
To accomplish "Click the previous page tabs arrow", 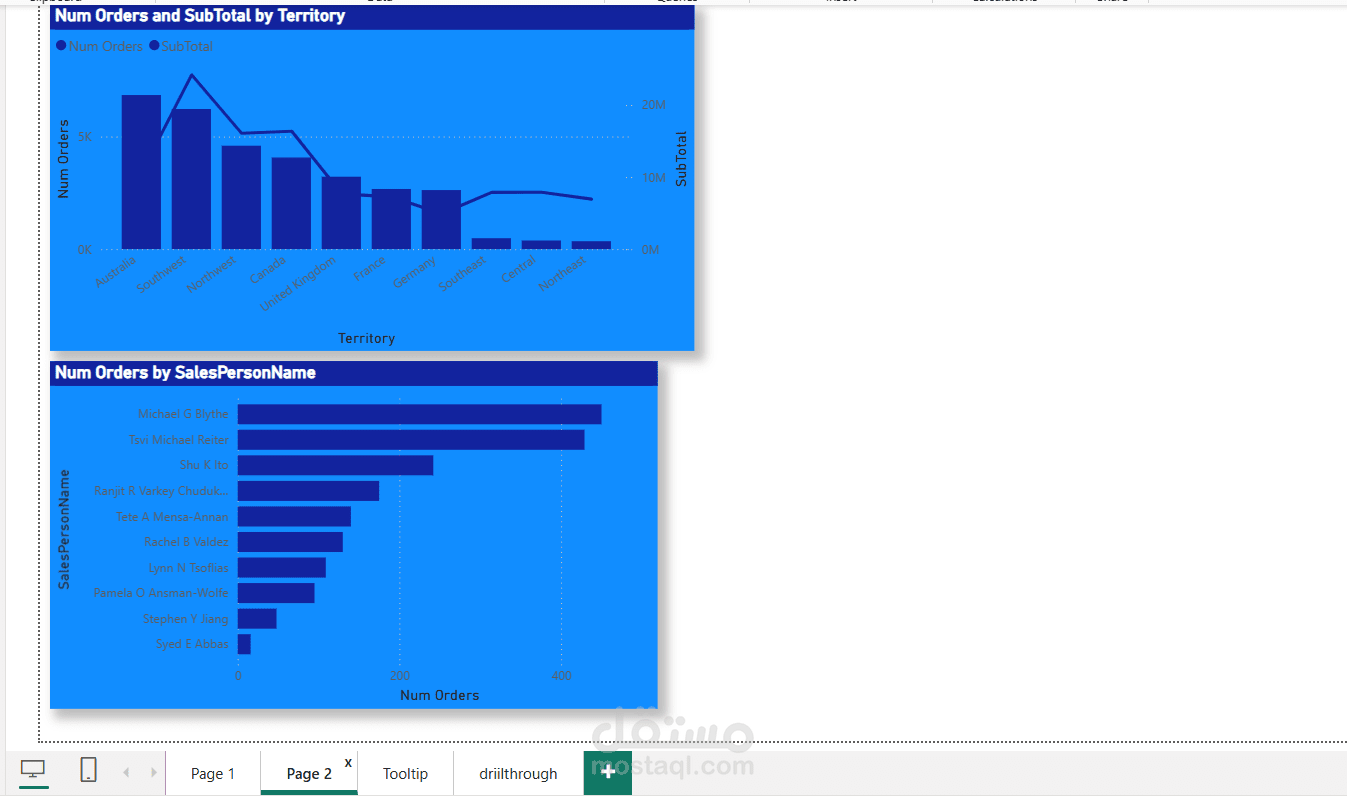I will 126,772.
